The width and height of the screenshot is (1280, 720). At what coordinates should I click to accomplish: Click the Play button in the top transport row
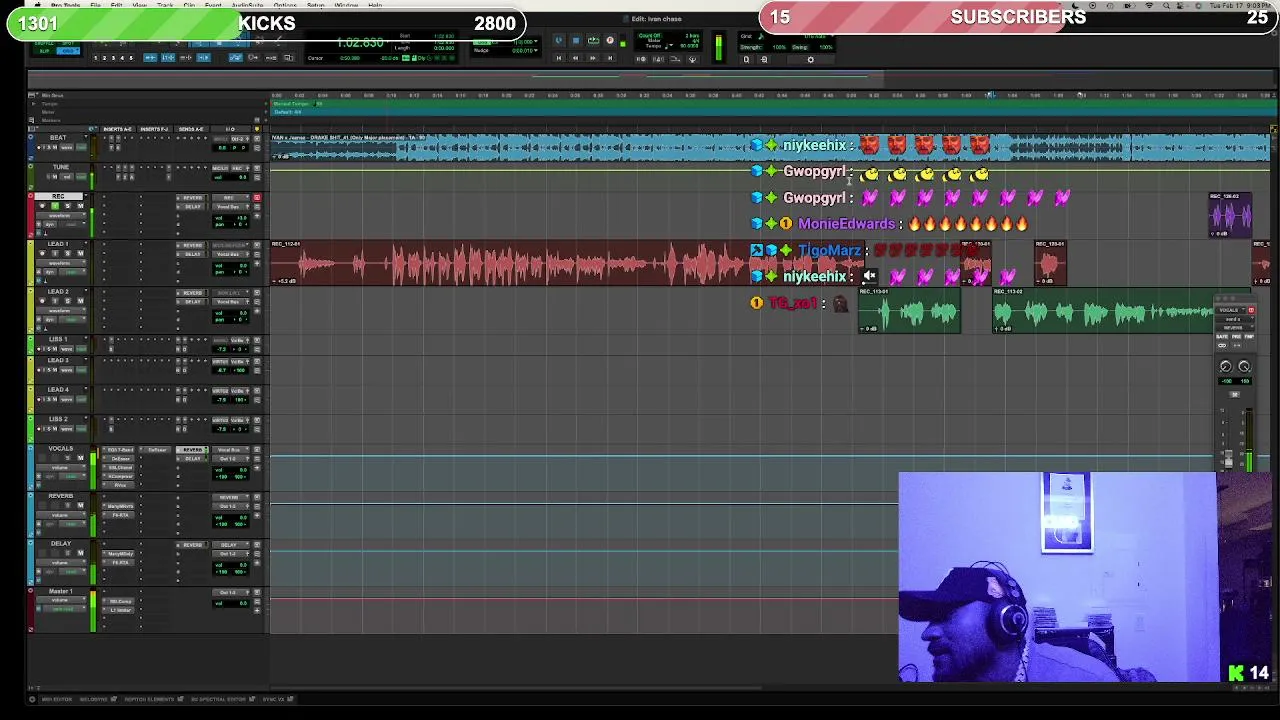click(593, 40)
